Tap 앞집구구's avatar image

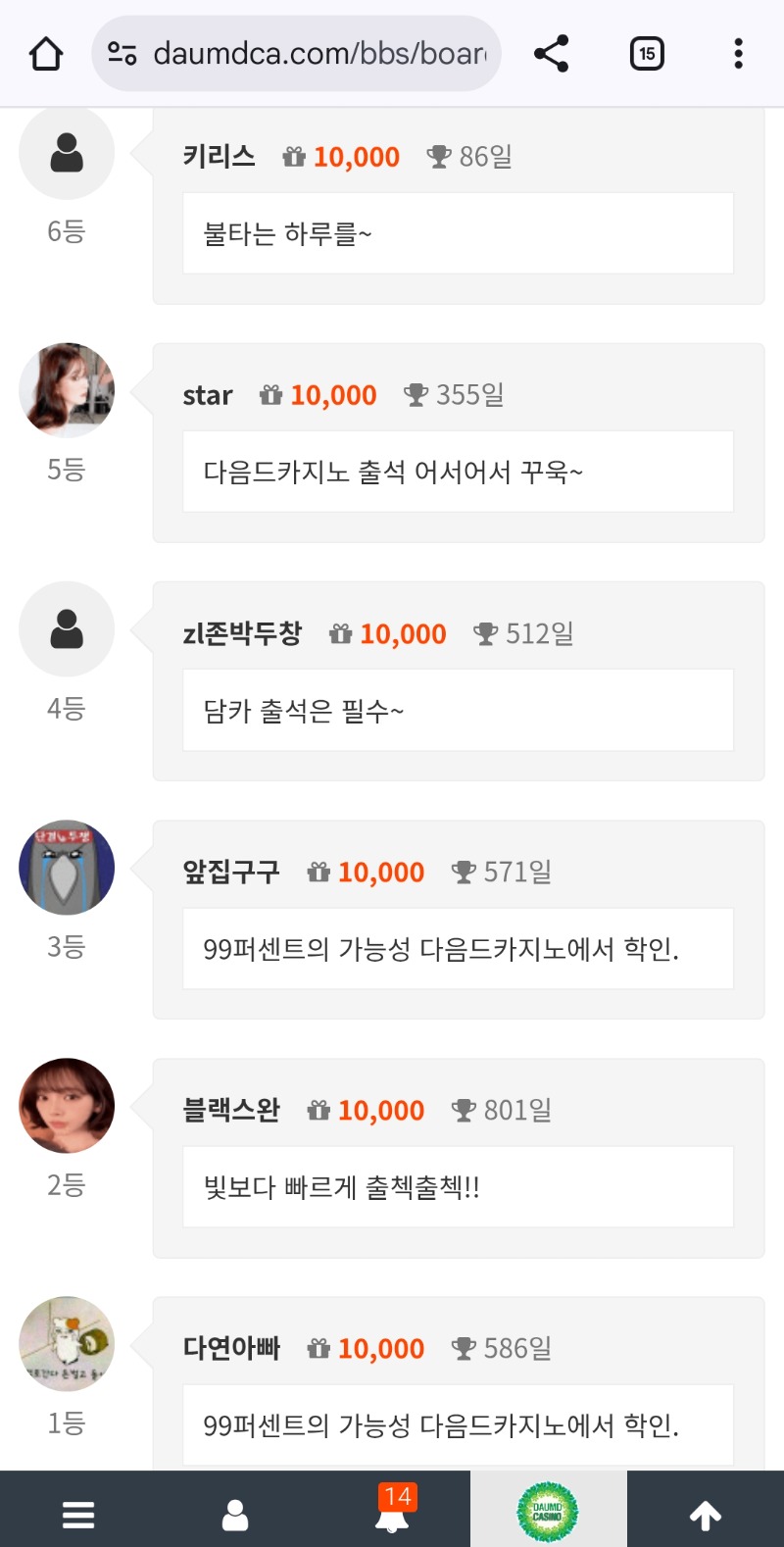click(67, 868)
